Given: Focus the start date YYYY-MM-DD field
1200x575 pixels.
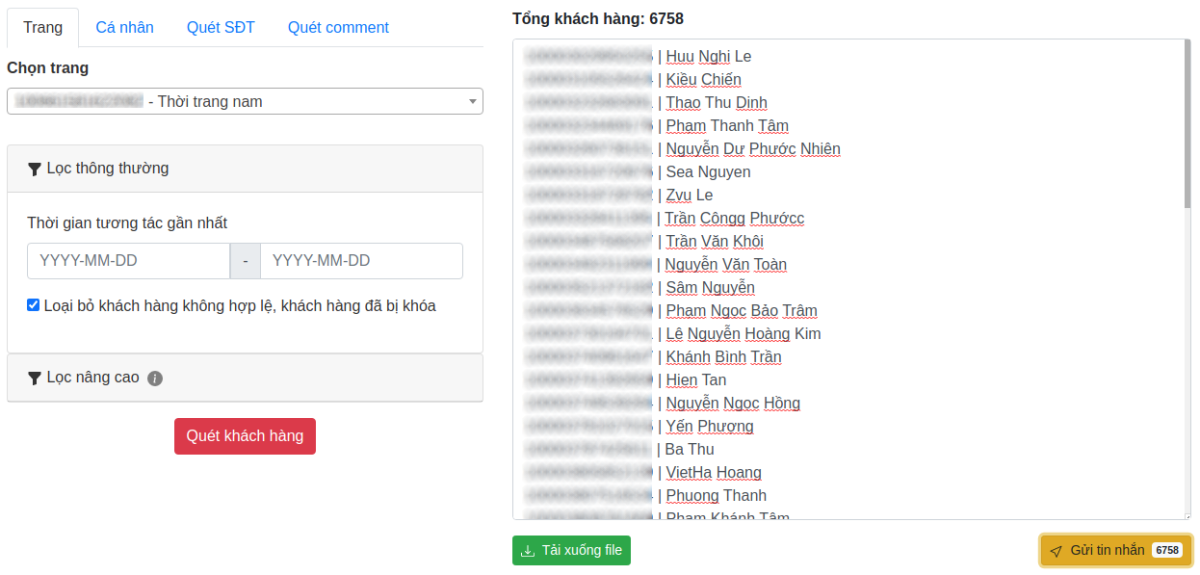Looking at the screenshot, I should pos(129,261).
